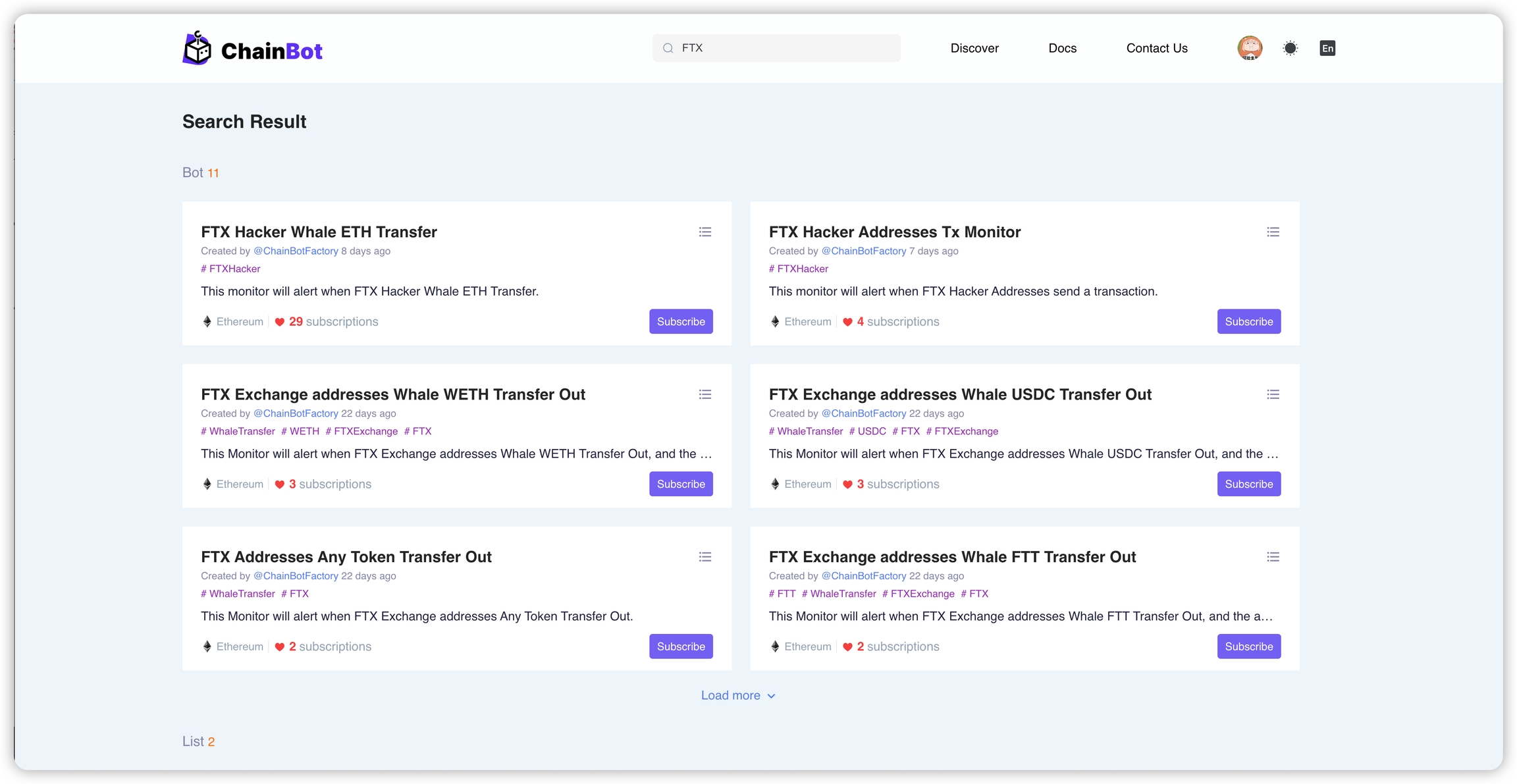Viewport: 1517px width, 784px height.
Task: Click the ChainBot logo icon
Action: 197,48
